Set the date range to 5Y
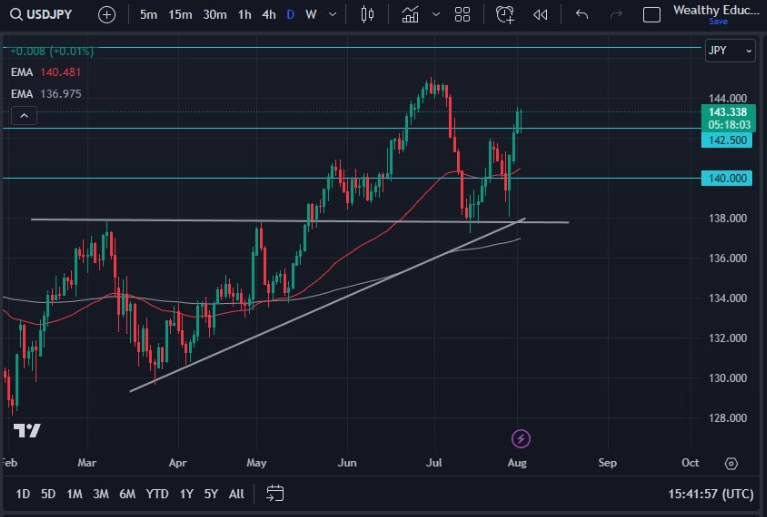The width and height of the screenshot is (767, 517). click(211, 494)
